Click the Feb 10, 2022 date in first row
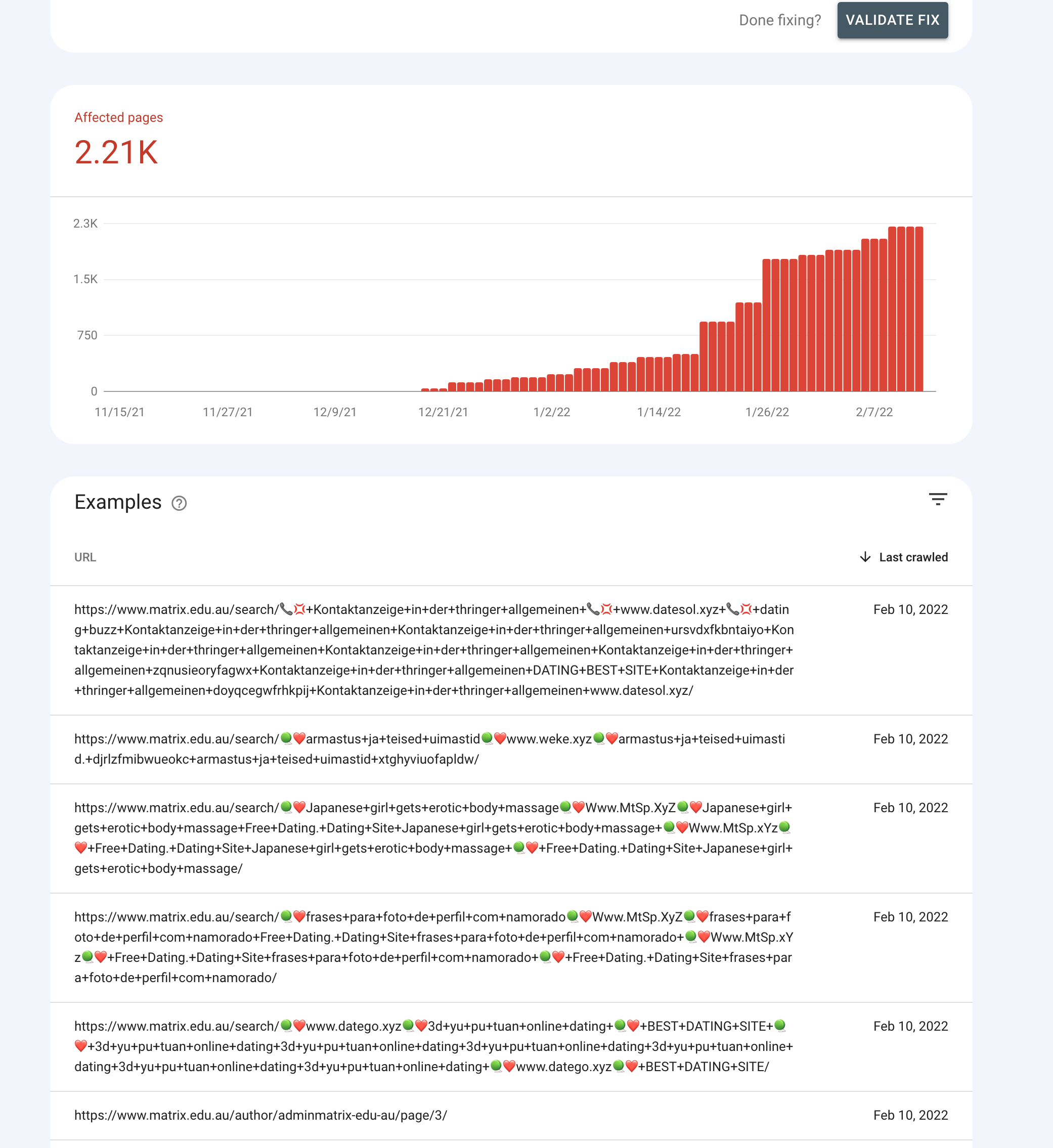The width and height of the screenshot is (1053, 1148). [x=910, y=609]
